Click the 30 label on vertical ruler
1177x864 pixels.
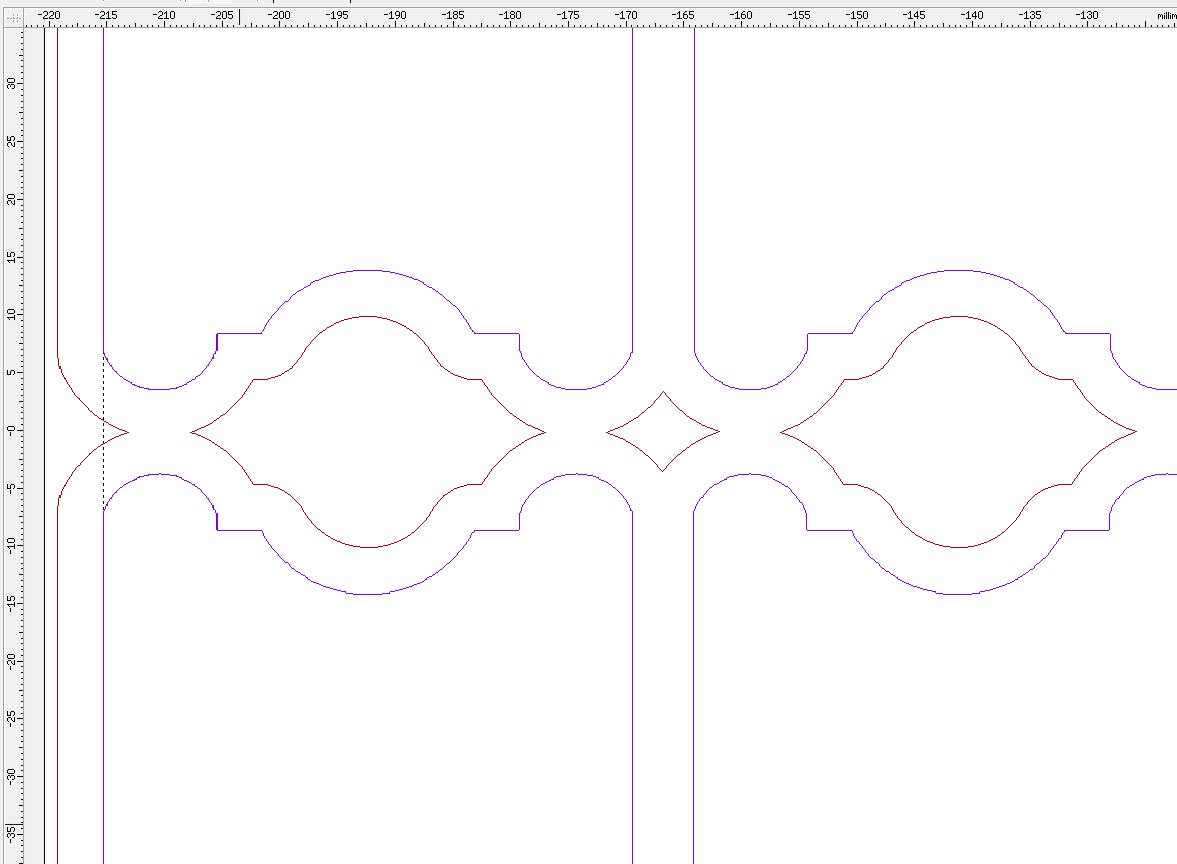(x=11, y=83)
